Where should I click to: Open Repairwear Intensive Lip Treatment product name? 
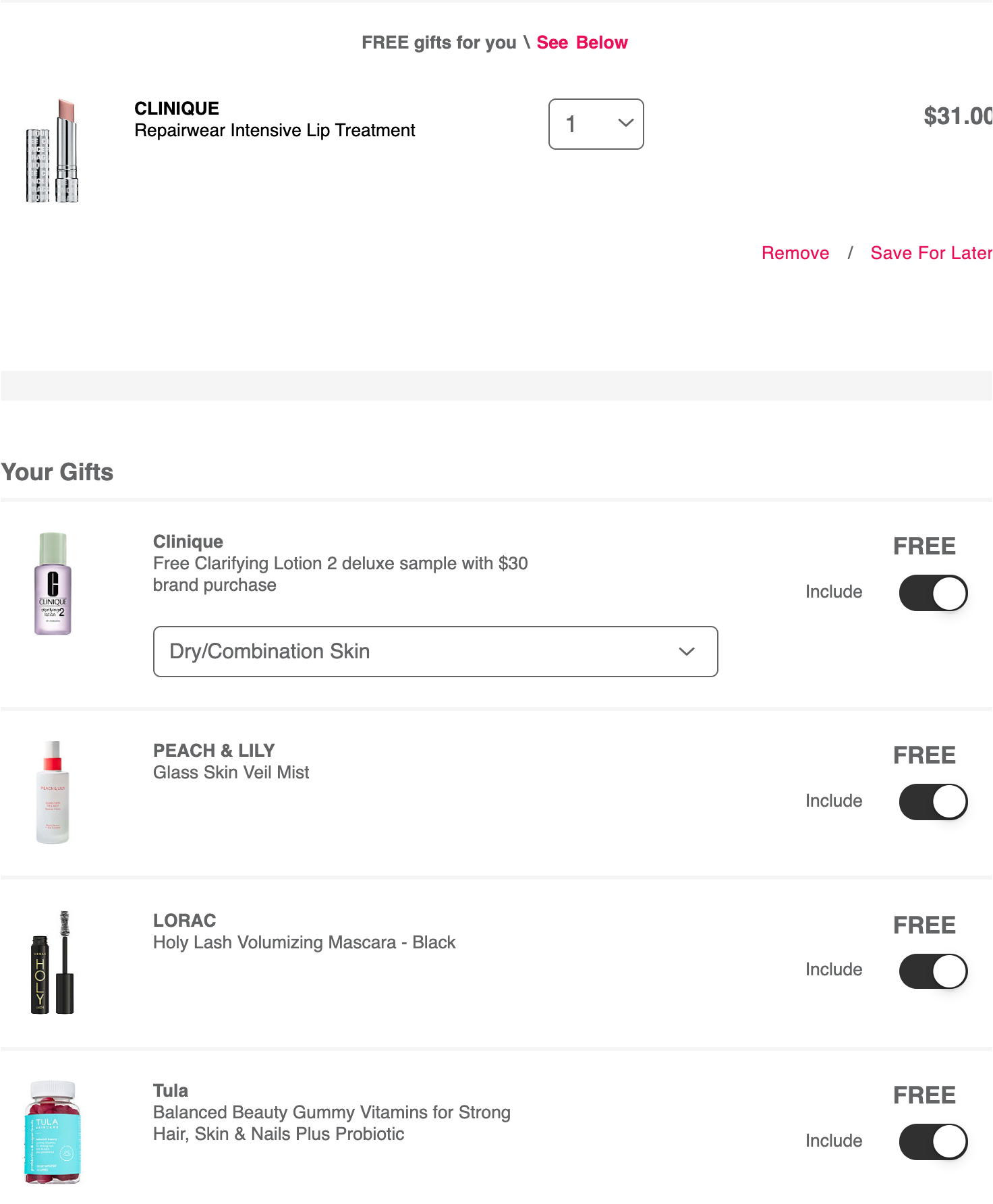(275, 130)
